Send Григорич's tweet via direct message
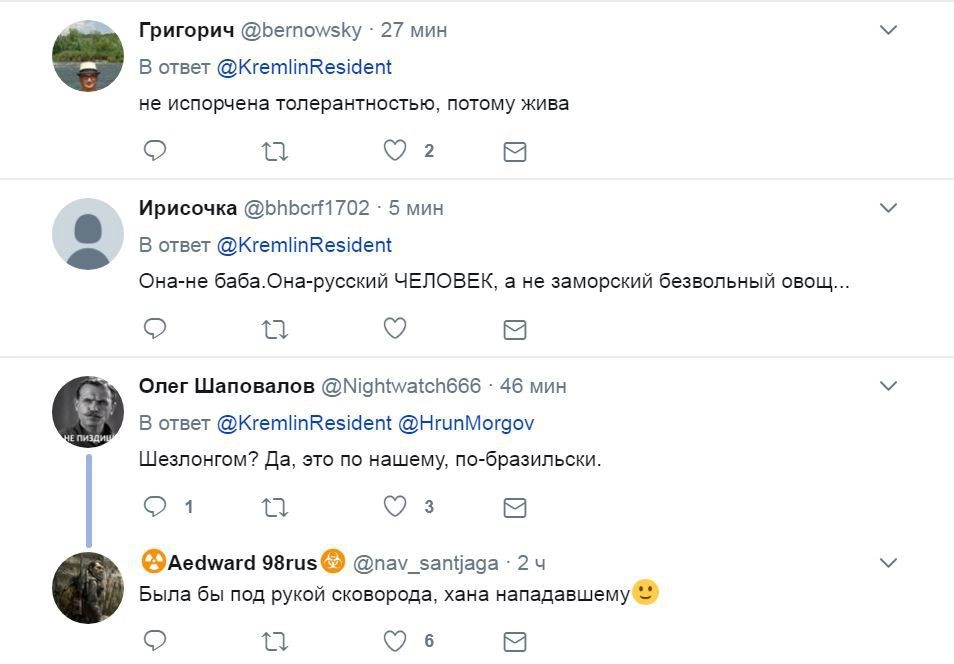Screen dimensions: 954x664 click(514, 152)
